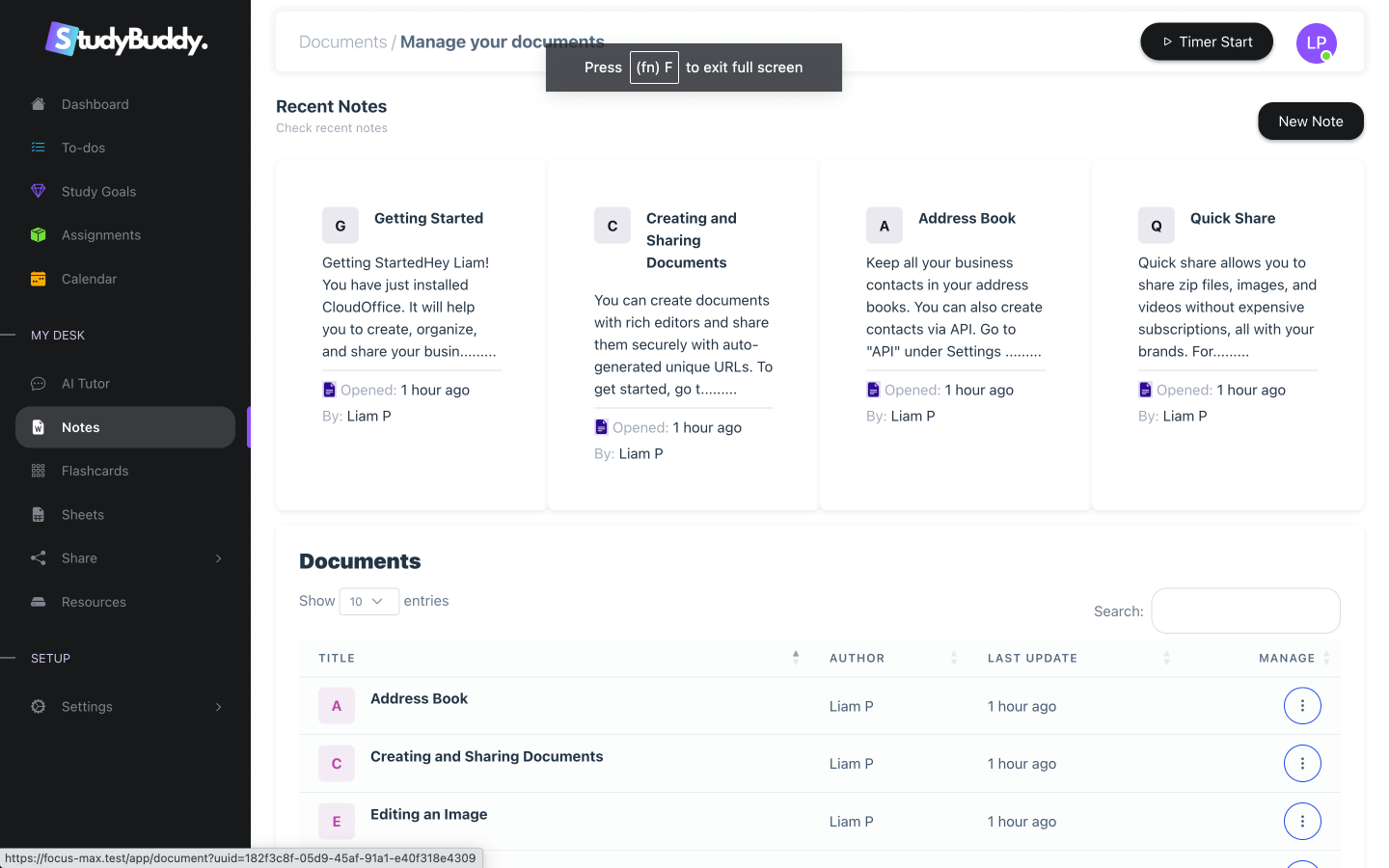This screenshot has width=1389, height=868.
Task: Click the Sheets file icon
Action: [39, 515]
